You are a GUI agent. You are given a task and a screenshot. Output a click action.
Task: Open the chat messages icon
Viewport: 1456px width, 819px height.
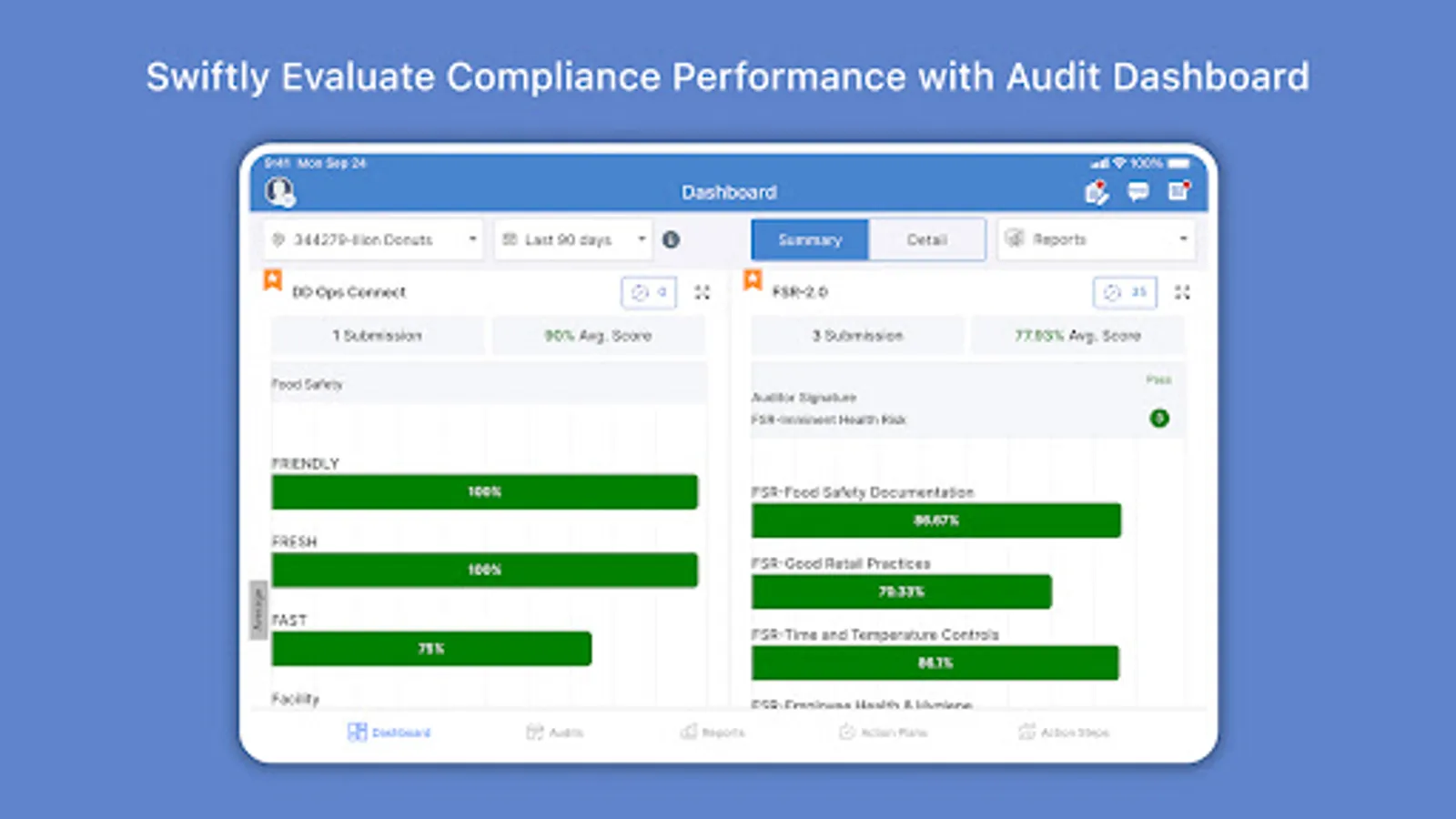click(1137, 192)
